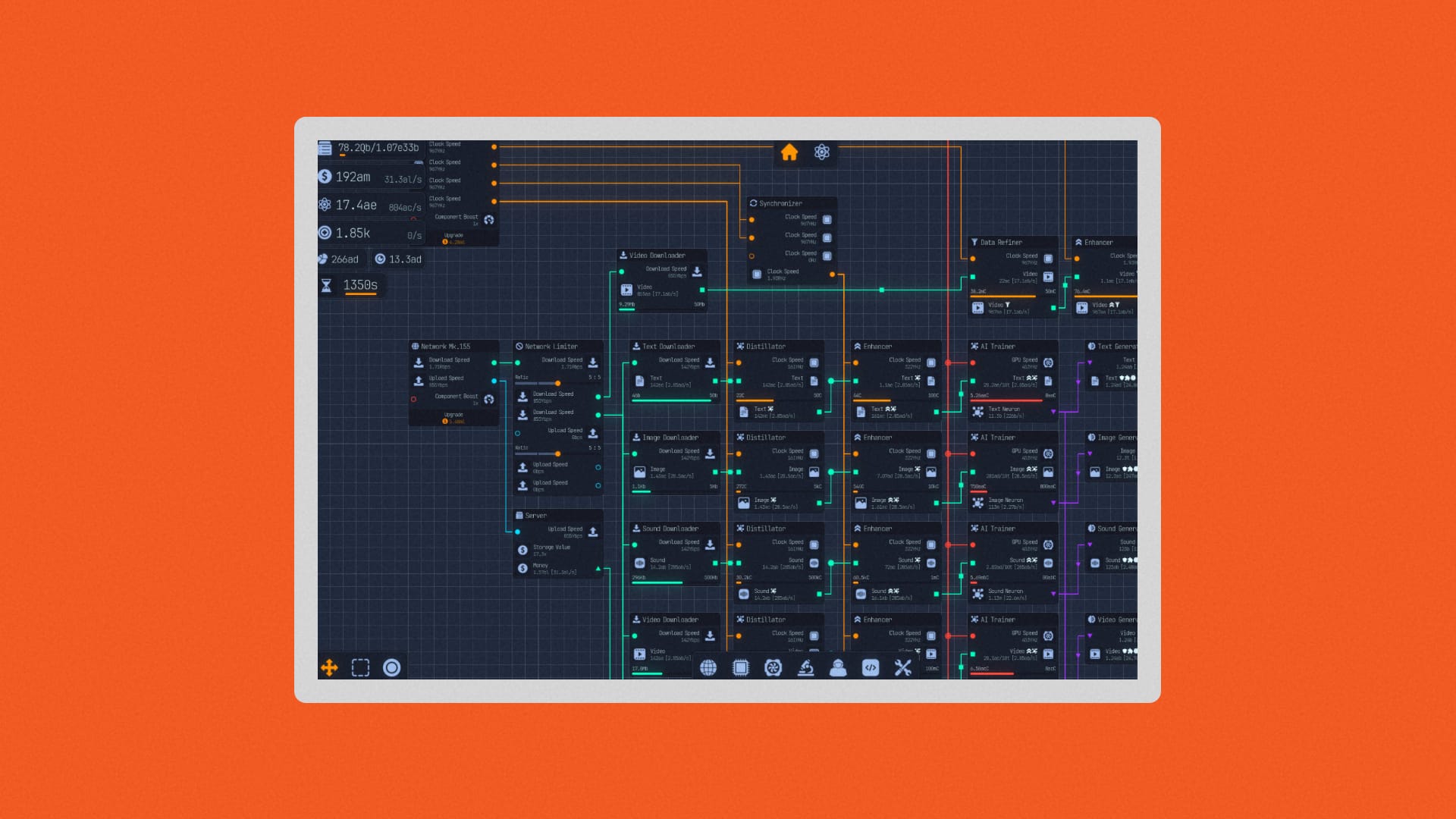Switch to the Home tab at top center
1456x819 pixels.
click(789, 152)
